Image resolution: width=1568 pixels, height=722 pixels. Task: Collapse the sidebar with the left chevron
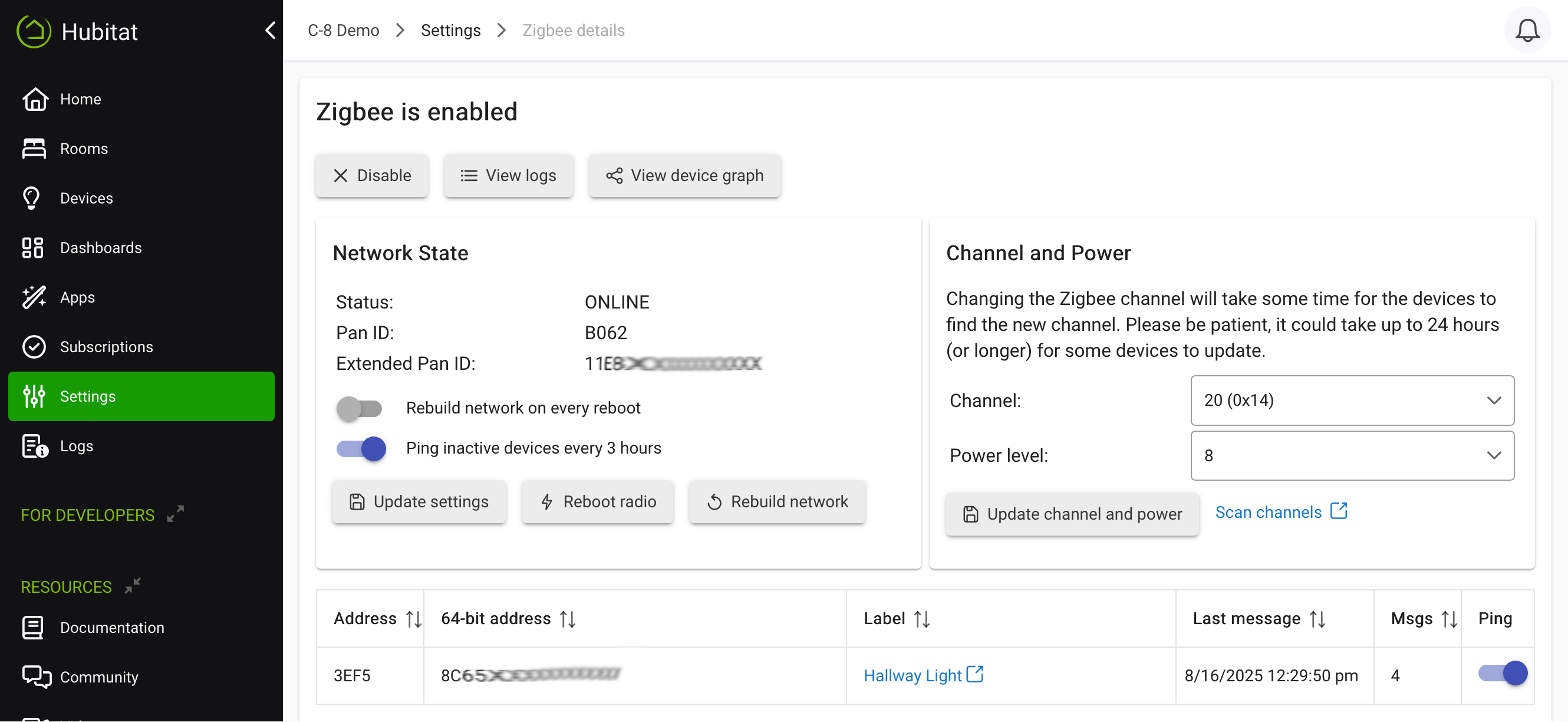(270, 31)
